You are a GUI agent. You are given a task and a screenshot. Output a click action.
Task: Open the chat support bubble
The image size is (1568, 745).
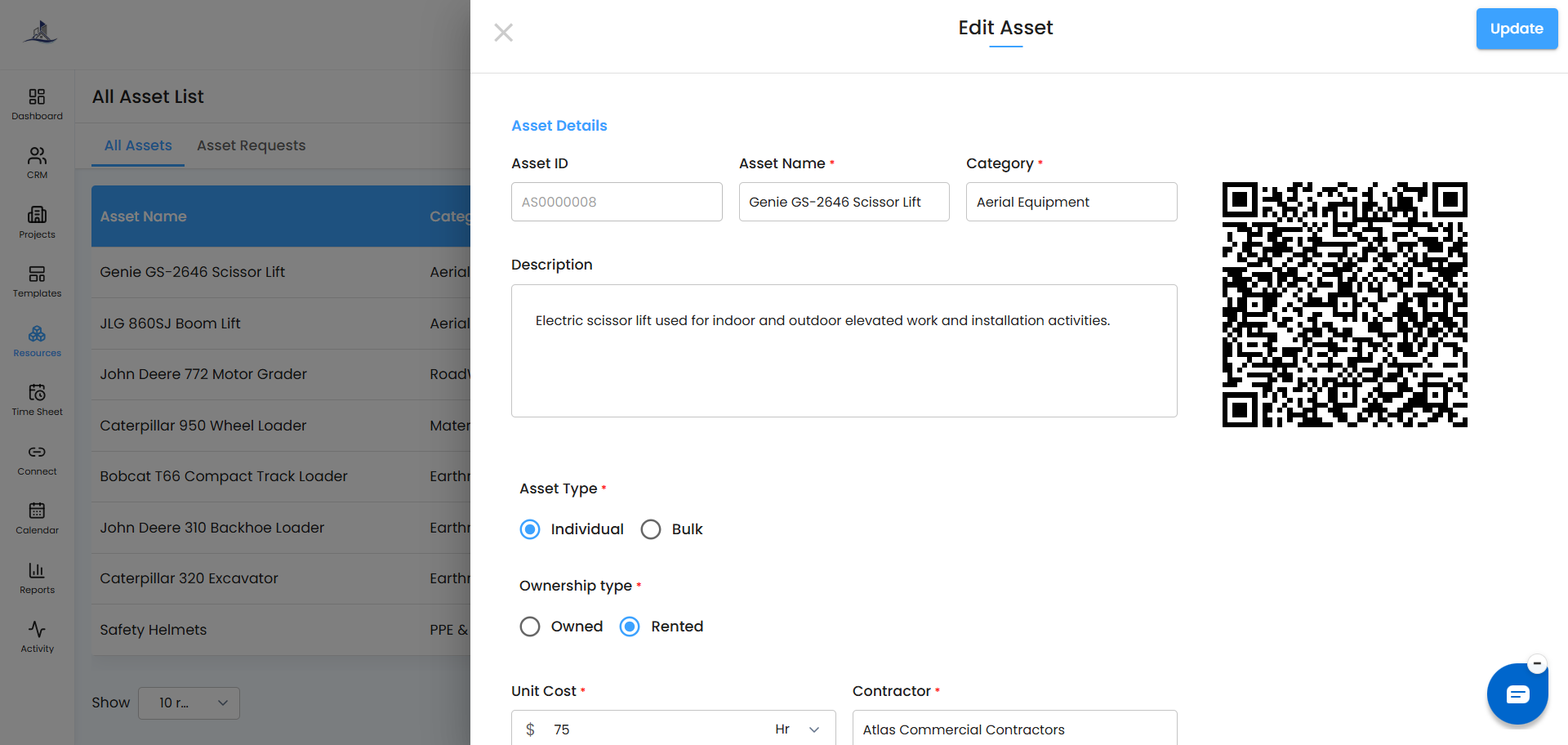1517,694
